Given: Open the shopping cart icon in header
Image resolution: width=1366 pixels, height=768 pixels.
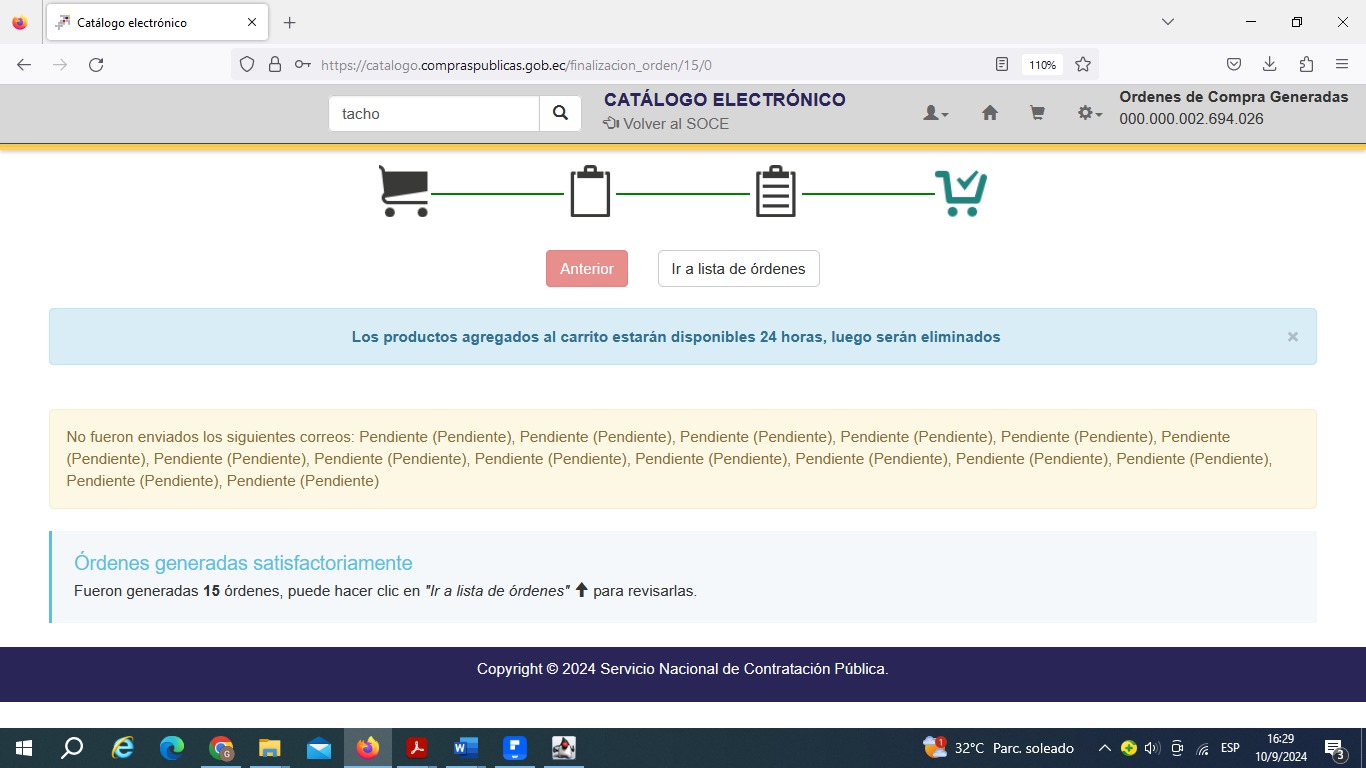Looking at the screenshot, I should tap(1037, 114).
